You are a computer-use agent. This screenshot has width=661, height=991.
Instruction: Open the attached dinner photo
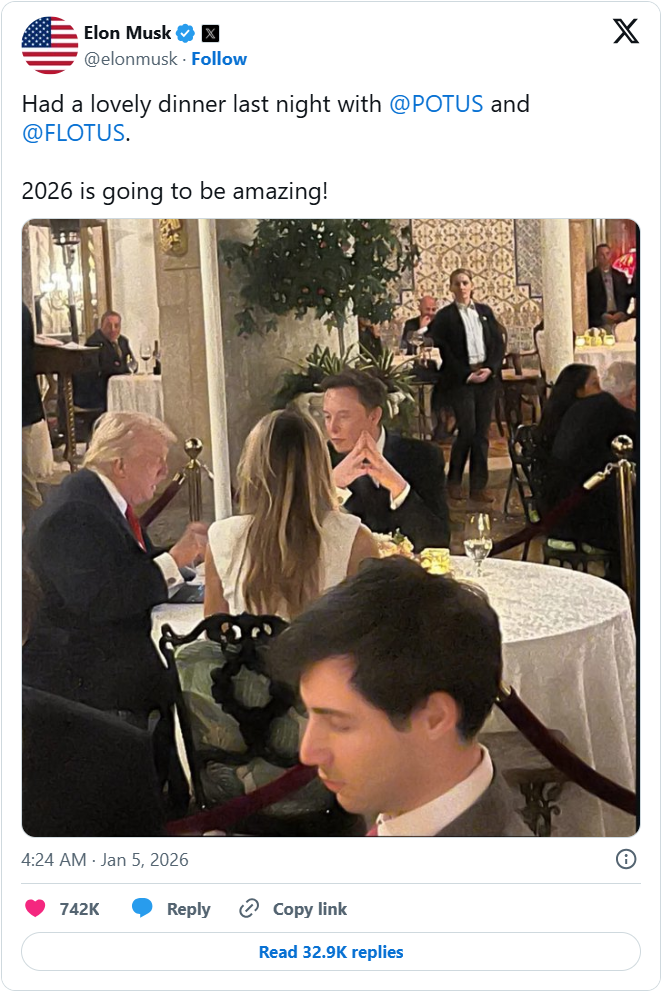(330, 527)
